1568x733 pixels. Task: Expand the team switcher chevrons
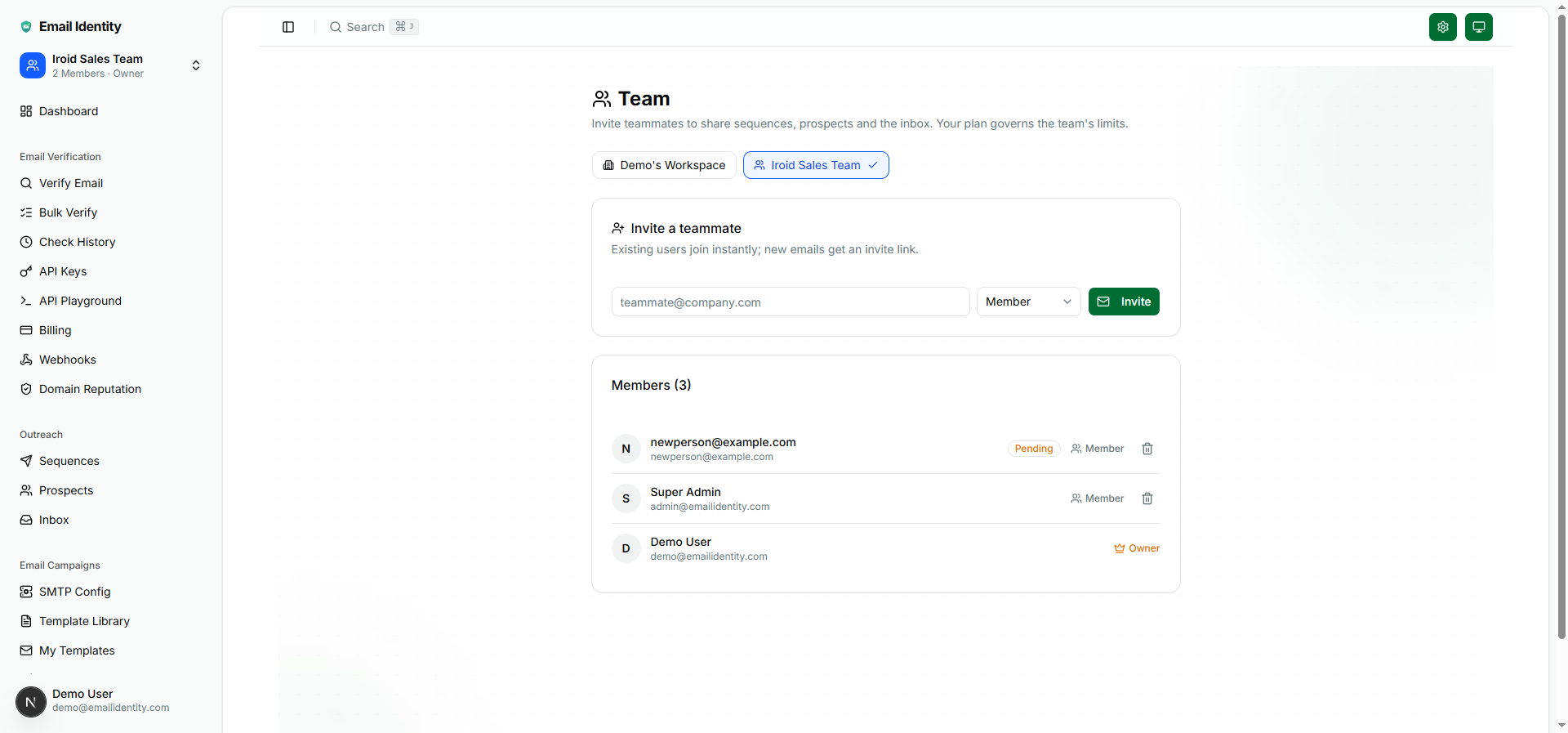point(196,65)
